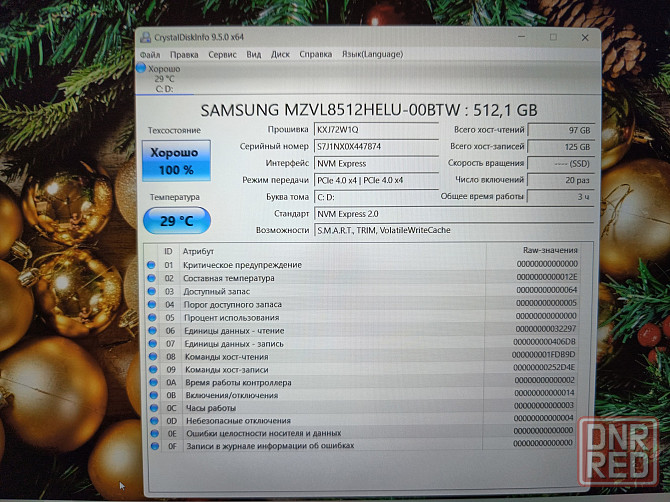The width and height of the screenshot is (670, 502).
Task: Click status dot of Ошибки целостности носителя row
Action: (155, 433)
